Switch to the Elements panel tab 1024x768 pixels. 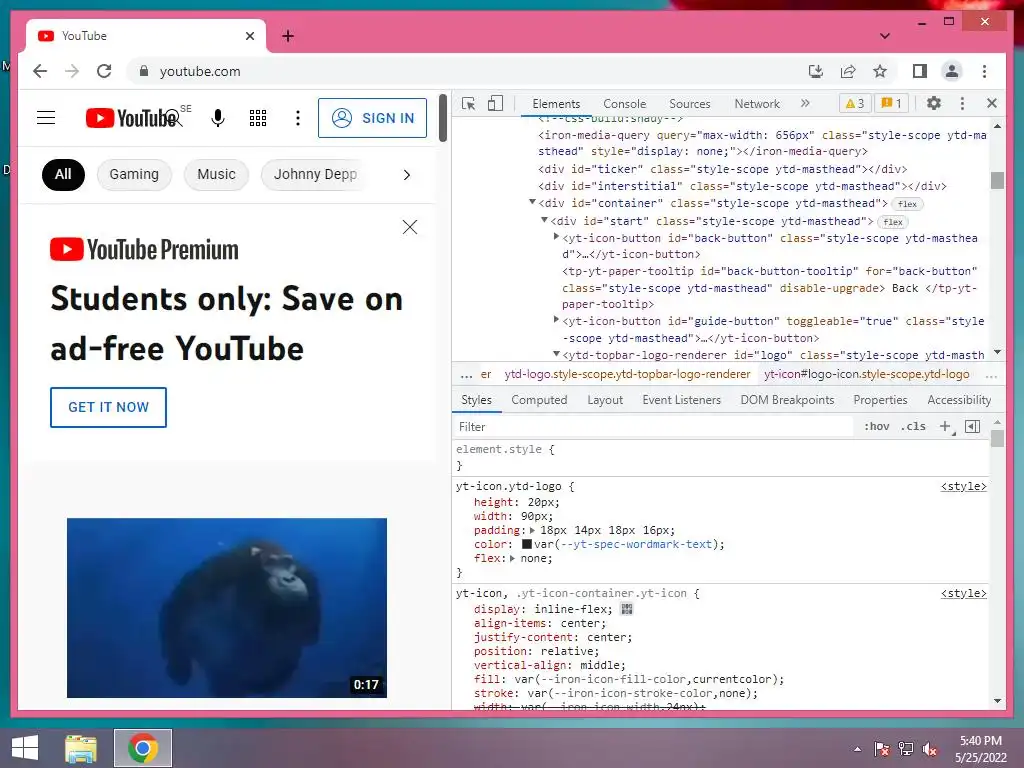[556, 104]
